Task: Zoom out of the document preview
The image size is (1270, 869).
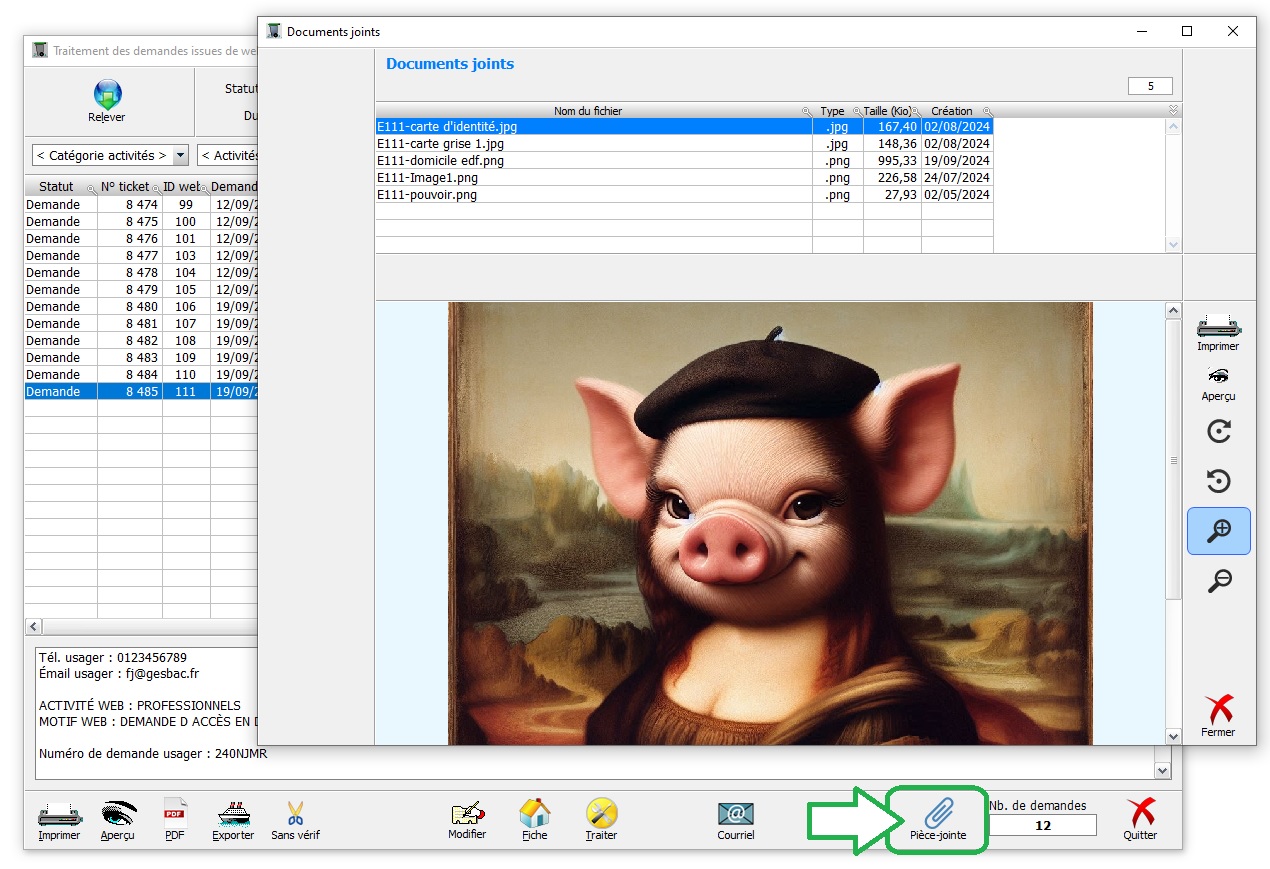Action: pyautogui.click(x=1218, y=581)
